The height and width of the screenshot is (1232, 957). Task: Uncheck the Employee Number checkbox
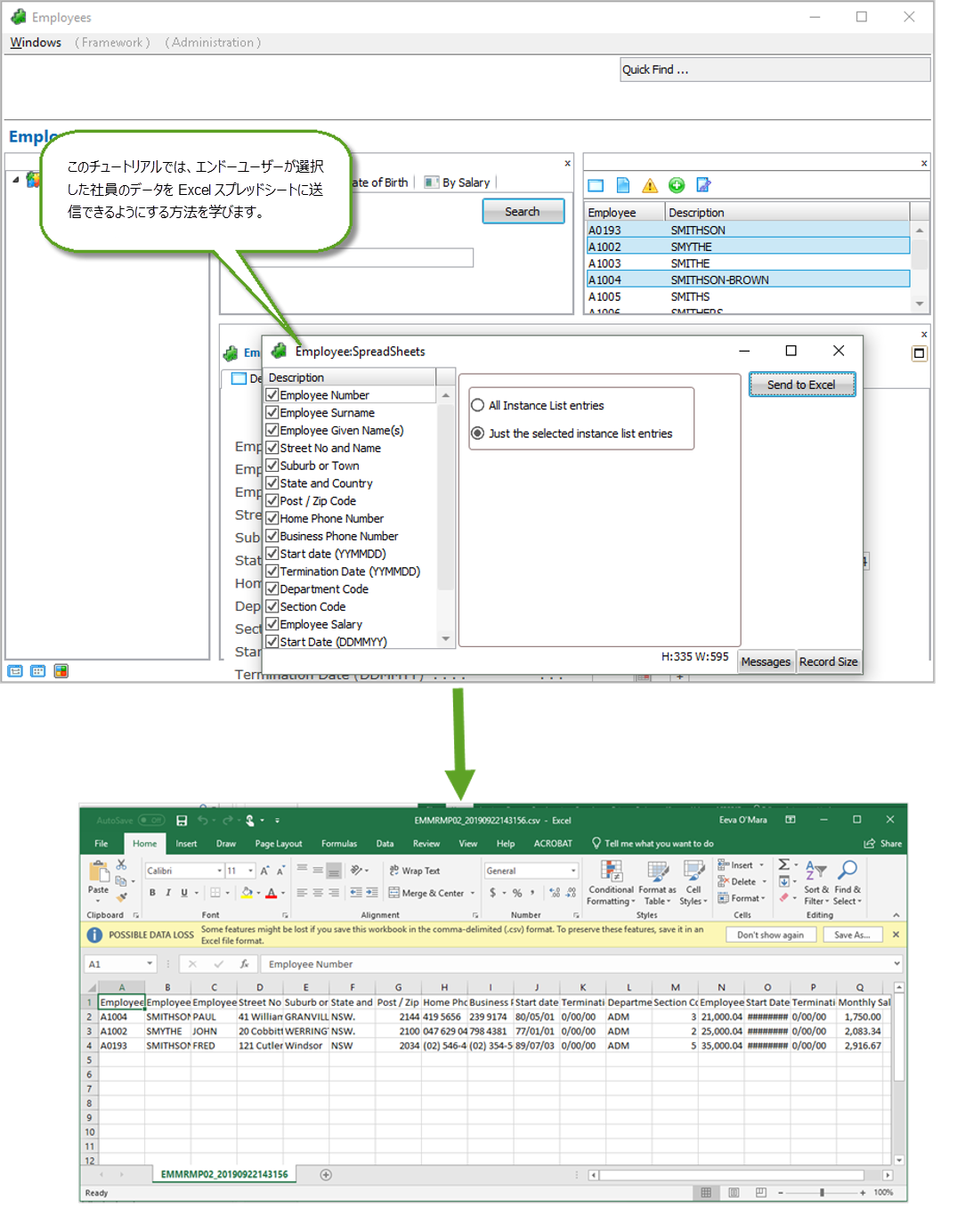coord(272,394)
